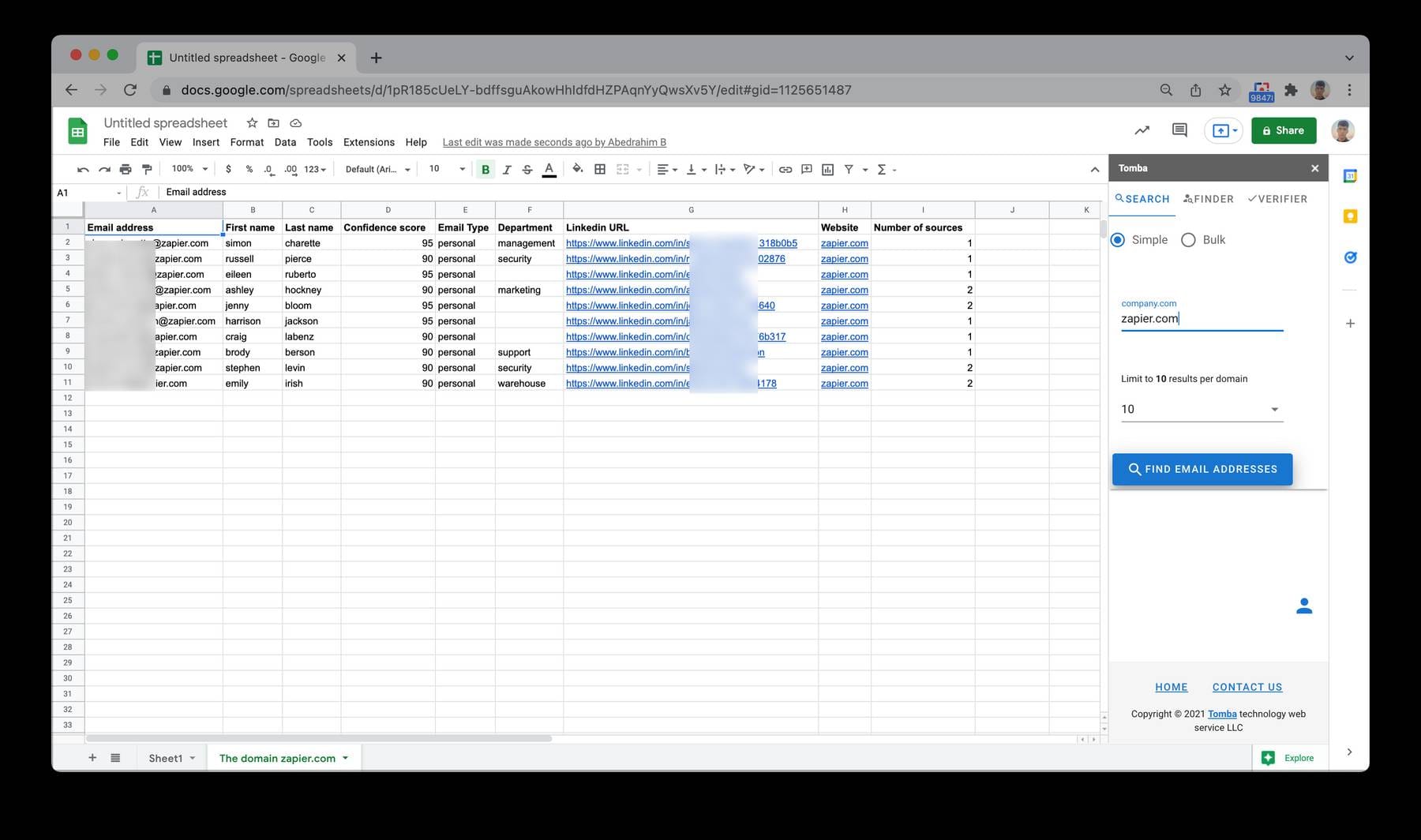Screen dimensions: 1421x840
Task: Format as currency with dollar icon
Action: 228,170
